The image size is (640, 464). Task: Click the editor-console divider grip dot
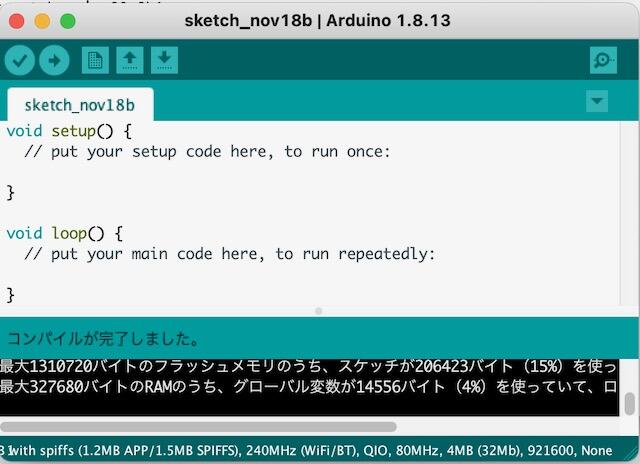coord(318,311)
